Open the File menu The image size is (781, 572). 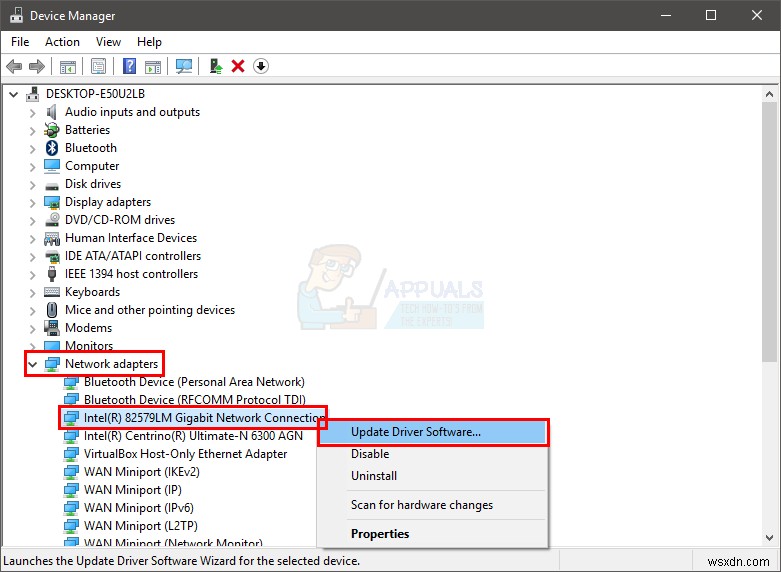(20, 42)
